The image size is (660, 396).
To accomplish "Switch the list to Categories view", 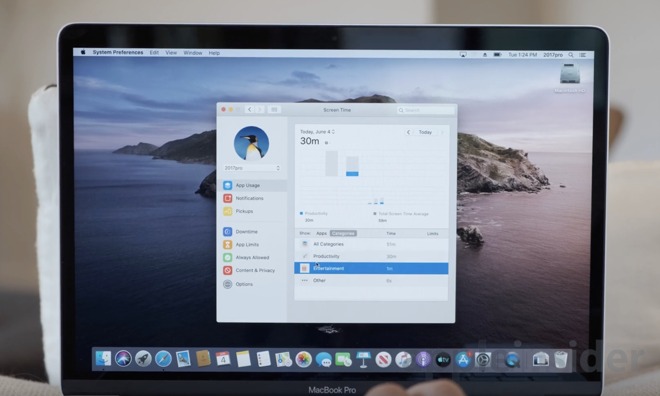I will click(343, 233).
